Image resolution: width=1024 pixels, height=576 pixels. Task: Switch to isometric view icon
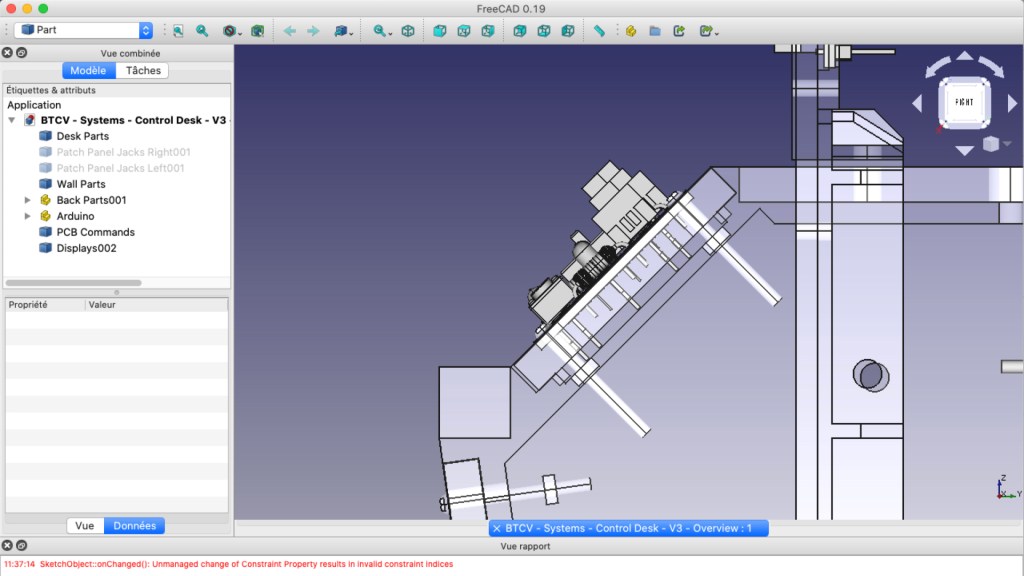pyautogui.click(x=408, y=31)
